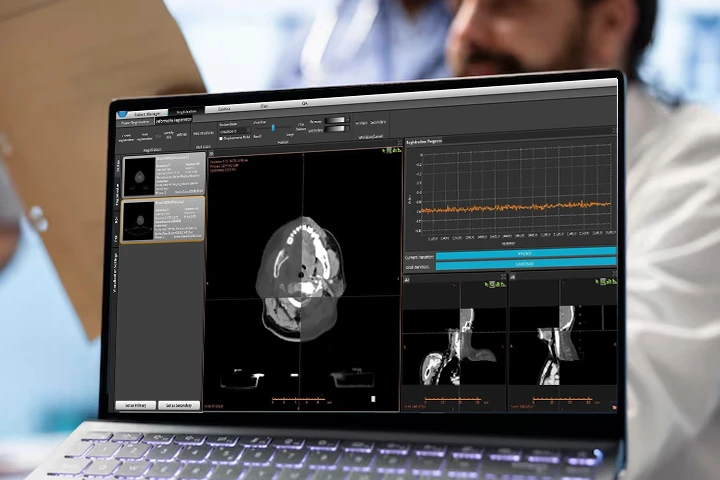Click the Set as Primary button
Screen dimensions: 720x480
[135, 406]
